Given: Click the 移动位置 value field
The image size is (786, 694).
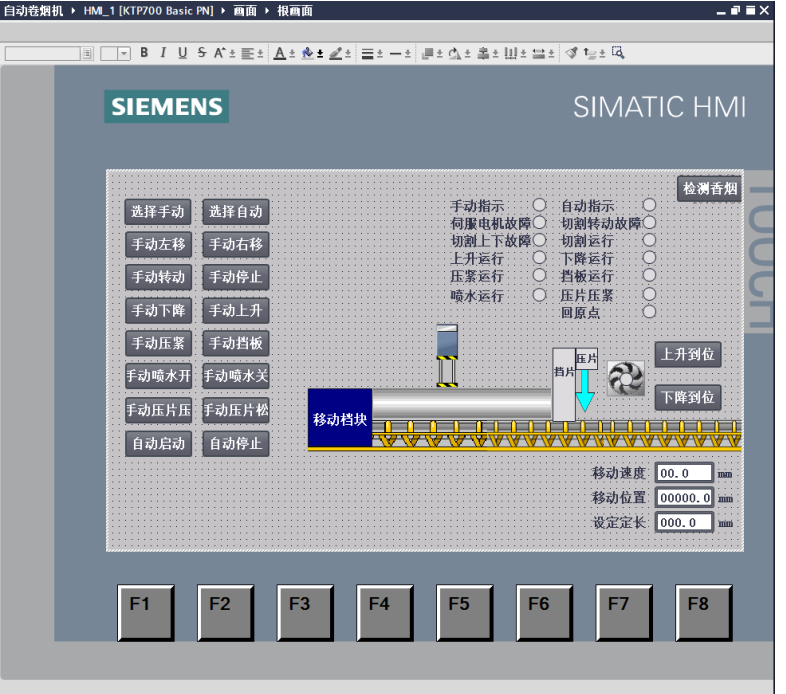Looking at the screenshot, I should [x=684, y=497].
